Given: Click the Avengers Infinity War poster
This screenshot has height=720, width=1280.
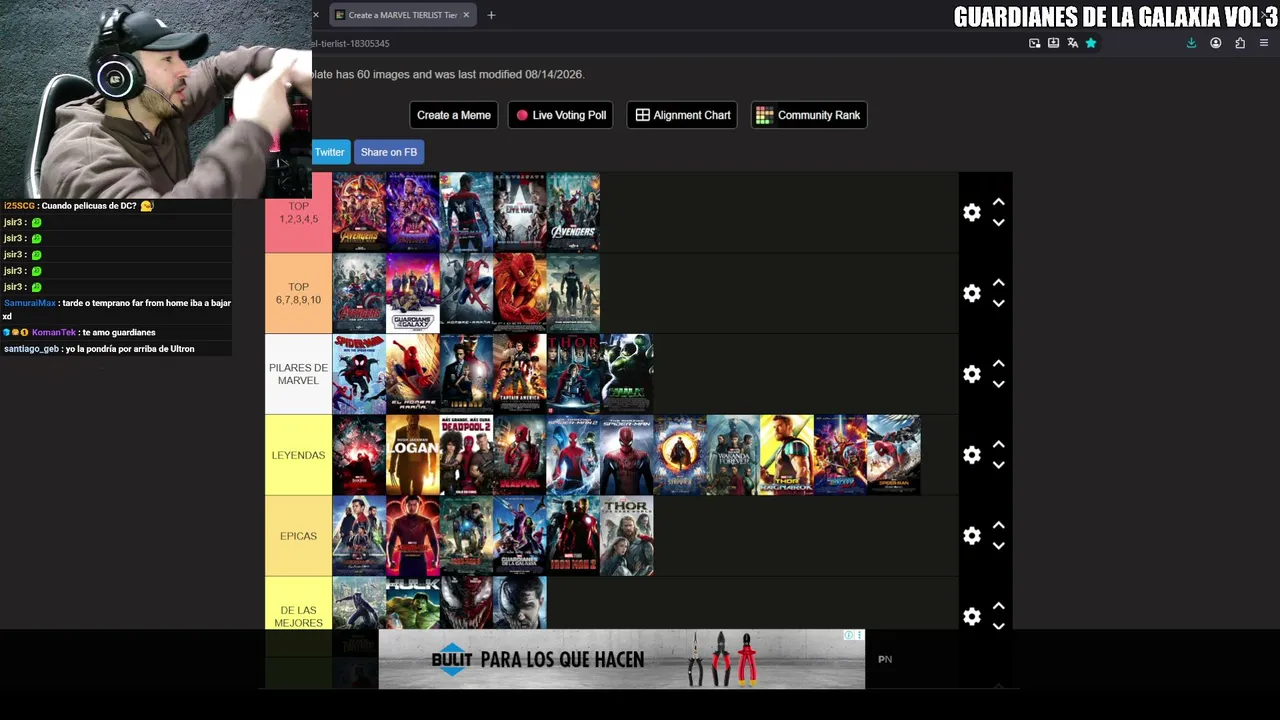Looking at the screenshot, I should 359,212.
